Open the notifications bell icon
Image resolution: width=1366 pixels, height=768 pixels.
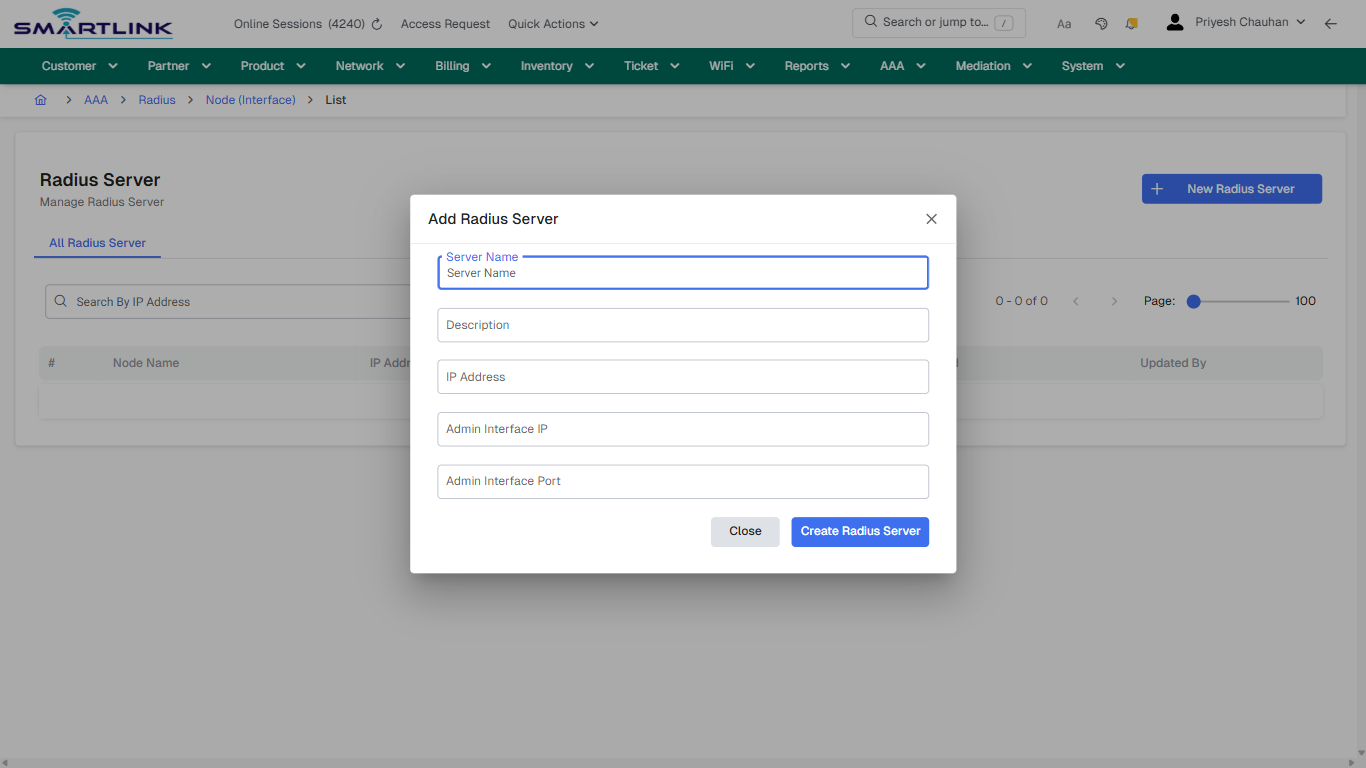coord(1131,23)
